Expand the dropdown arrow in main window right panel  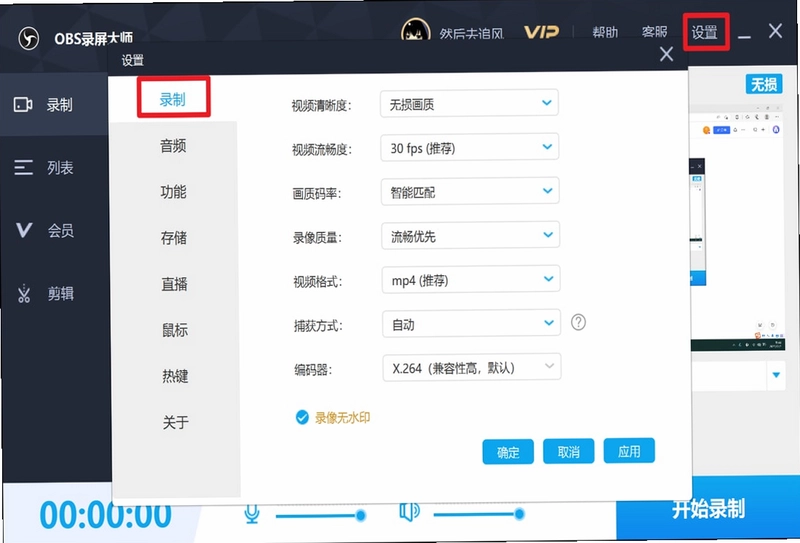click(x=776, y=375)
